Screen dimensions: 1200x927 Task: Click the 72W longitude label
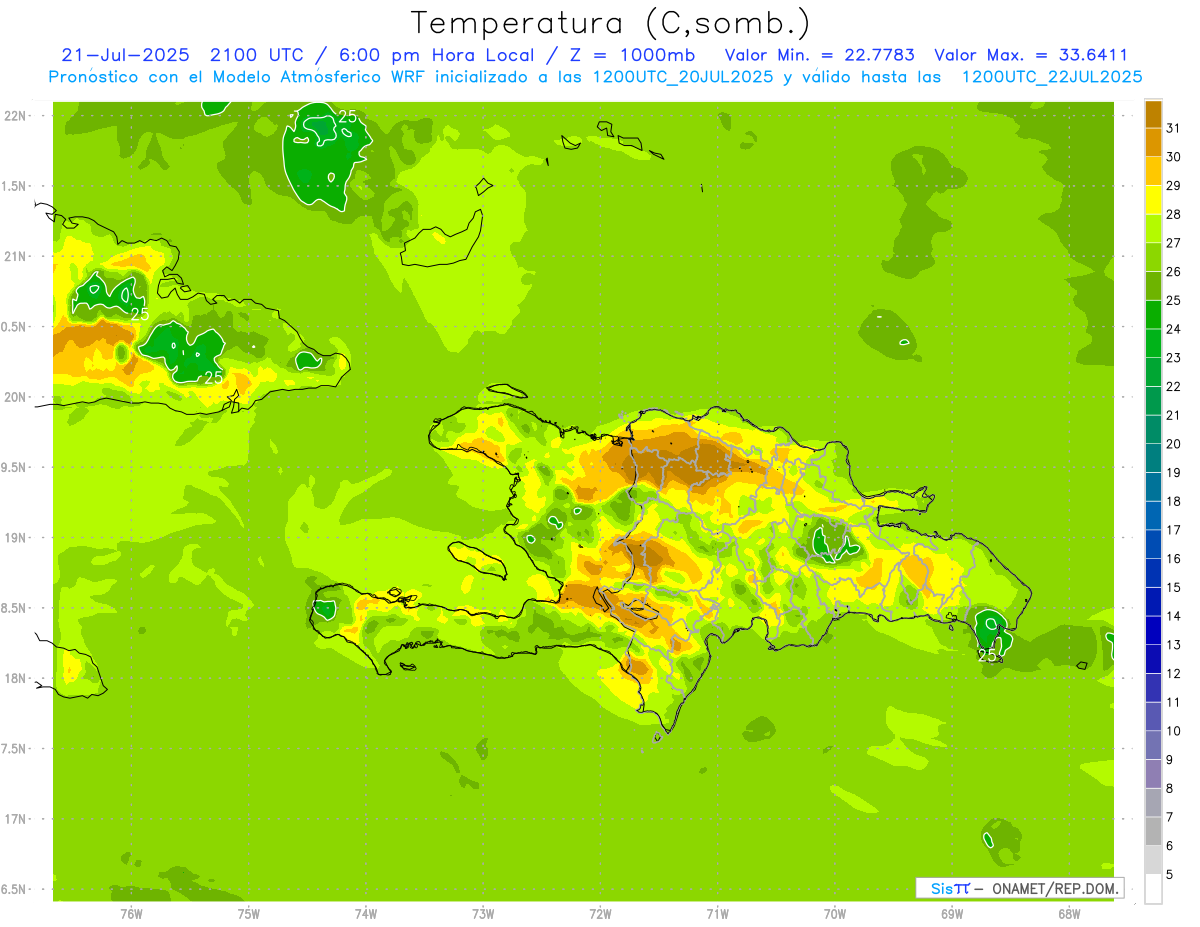[x=600, y=914]
